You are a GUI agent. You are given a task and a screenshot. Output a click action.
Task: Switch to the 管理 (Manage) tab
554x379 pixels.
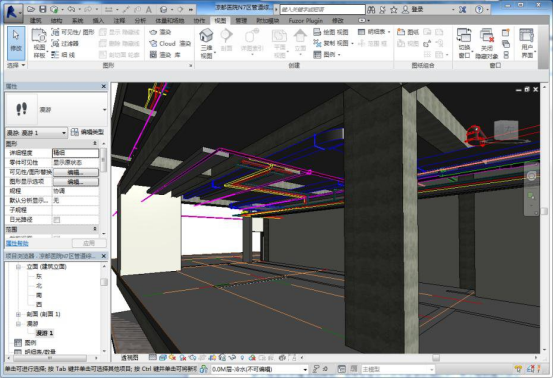241,21
